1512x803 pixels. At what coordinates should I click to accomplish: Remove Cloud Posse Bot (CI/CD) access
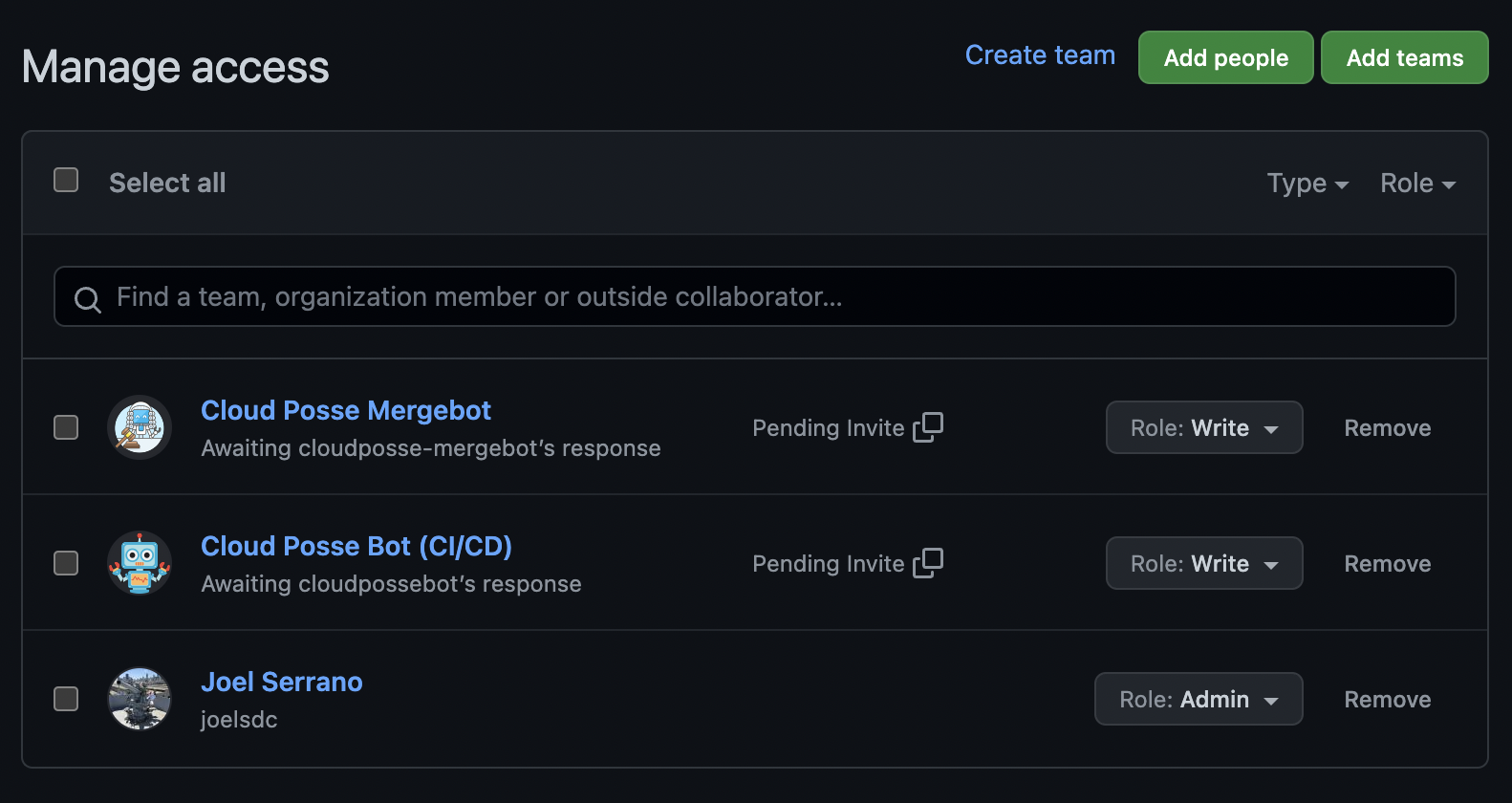click(x=1387, y=564)
